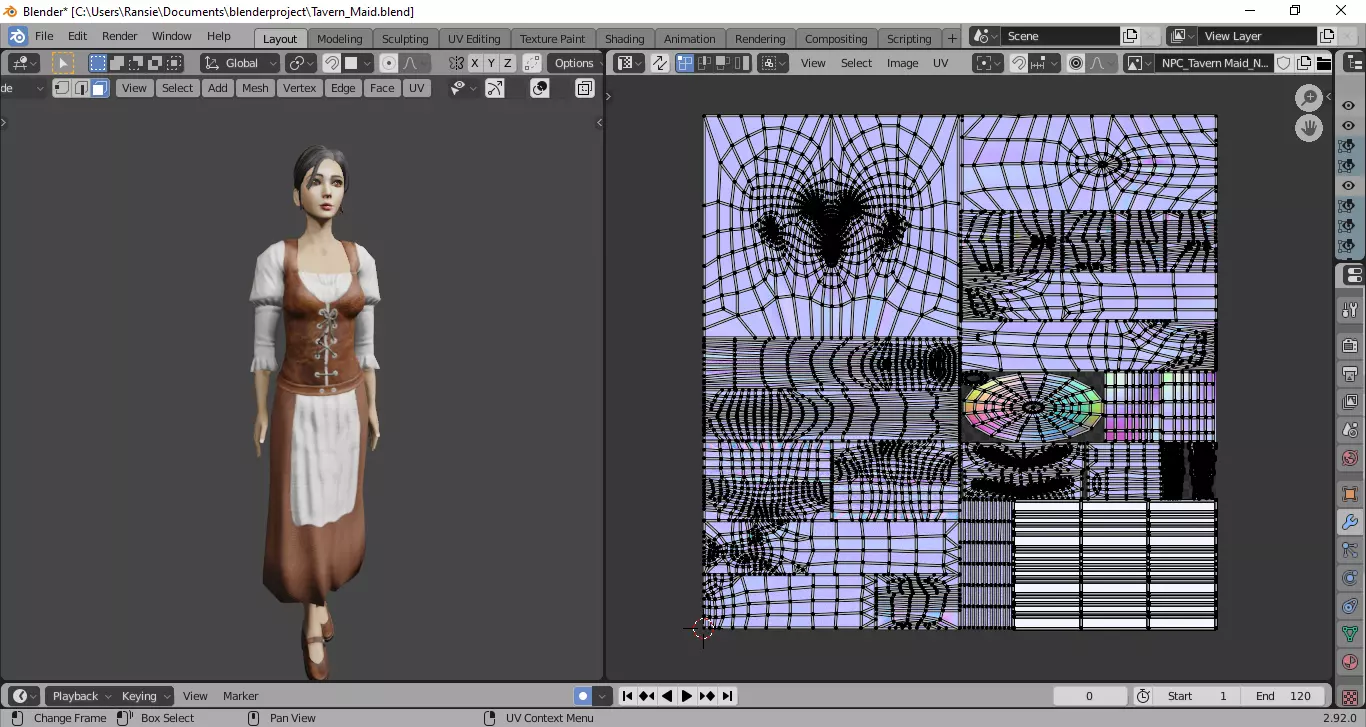The image size is (1366, 727).
Task: Click the UV editor pan hand icon
Action: point(1309,128)
